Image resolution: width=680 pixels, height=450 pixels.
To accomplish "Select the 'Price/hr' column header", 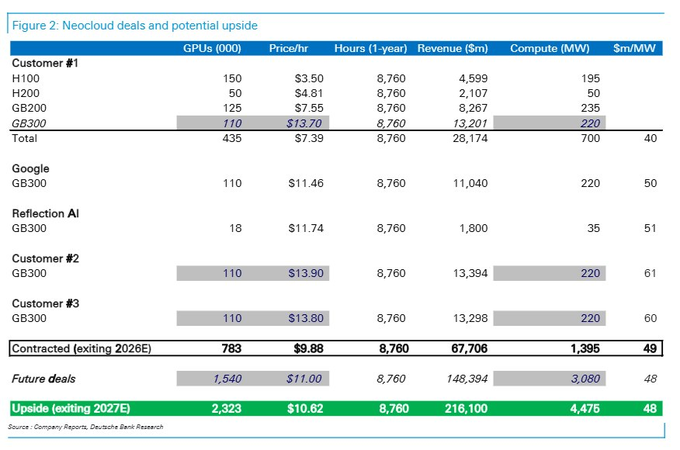I will (x=288, y=48).
